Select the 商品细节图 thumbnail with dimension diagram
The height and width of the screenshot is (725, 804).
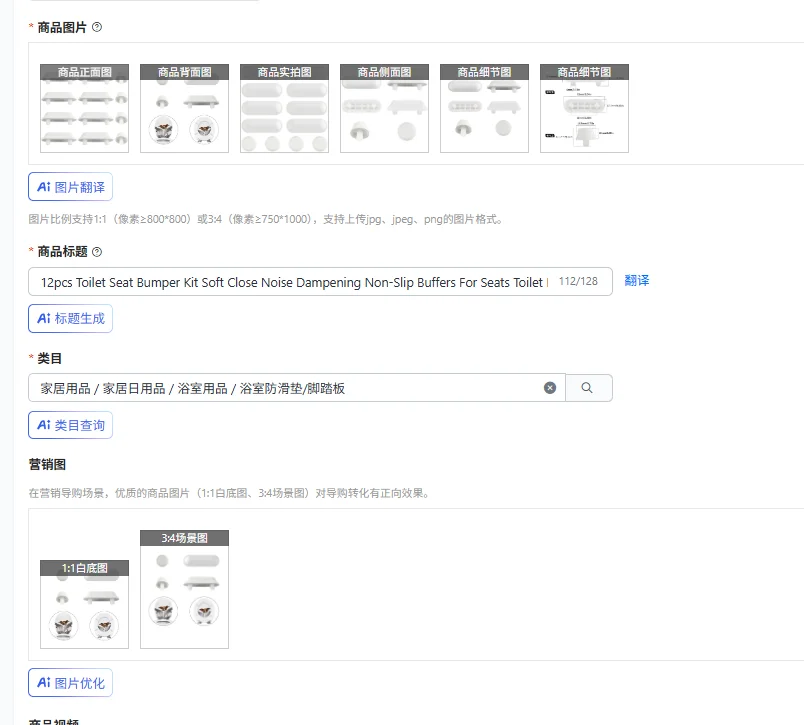pyautogui.click(x=585, y=108)
